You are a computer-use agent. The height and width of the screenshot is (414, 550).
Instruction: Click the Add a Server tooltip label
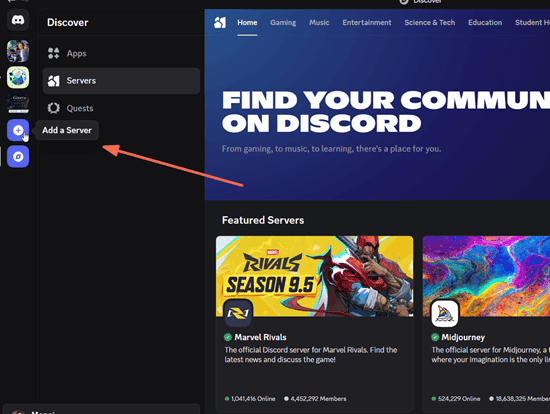(x=67, y=130)
